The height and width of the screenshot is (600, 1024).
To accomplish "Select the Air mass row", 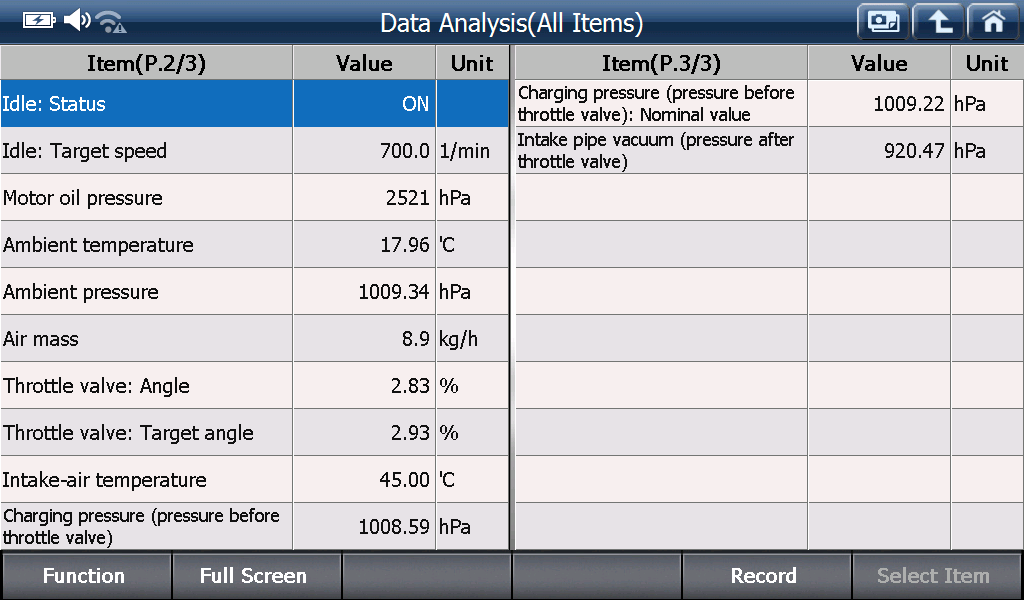I will (255, 338).
